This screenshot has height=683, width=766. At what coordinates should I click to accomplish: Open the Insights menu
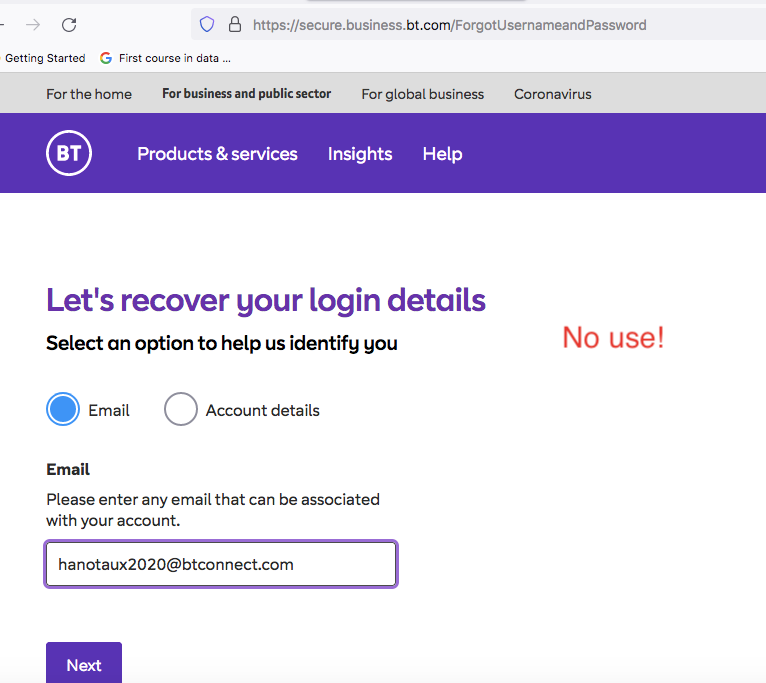[x=360, y=154]
